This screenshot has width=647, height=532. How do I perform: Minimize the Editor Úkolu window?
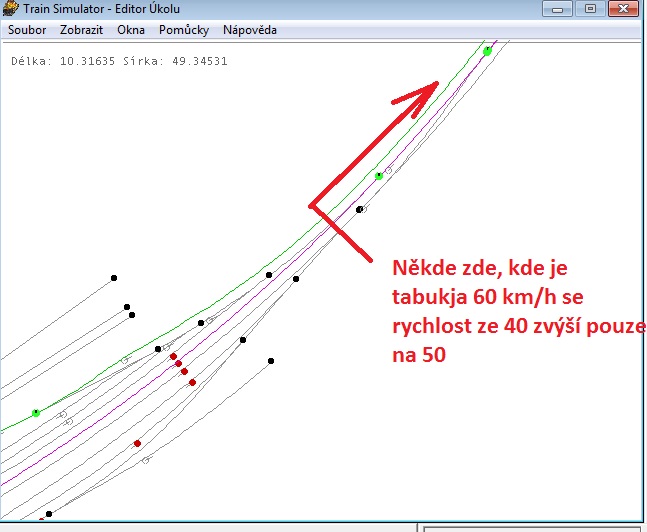click(x=557, y=9)
